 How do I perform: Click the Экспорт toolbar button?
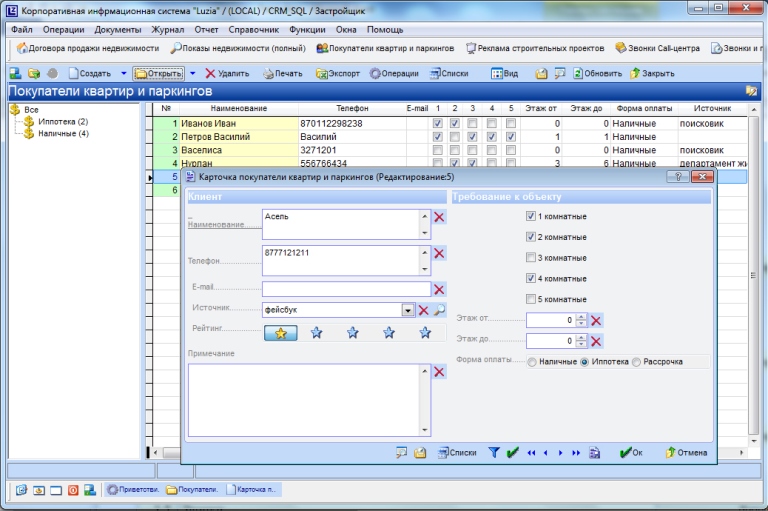click(338, 73)
